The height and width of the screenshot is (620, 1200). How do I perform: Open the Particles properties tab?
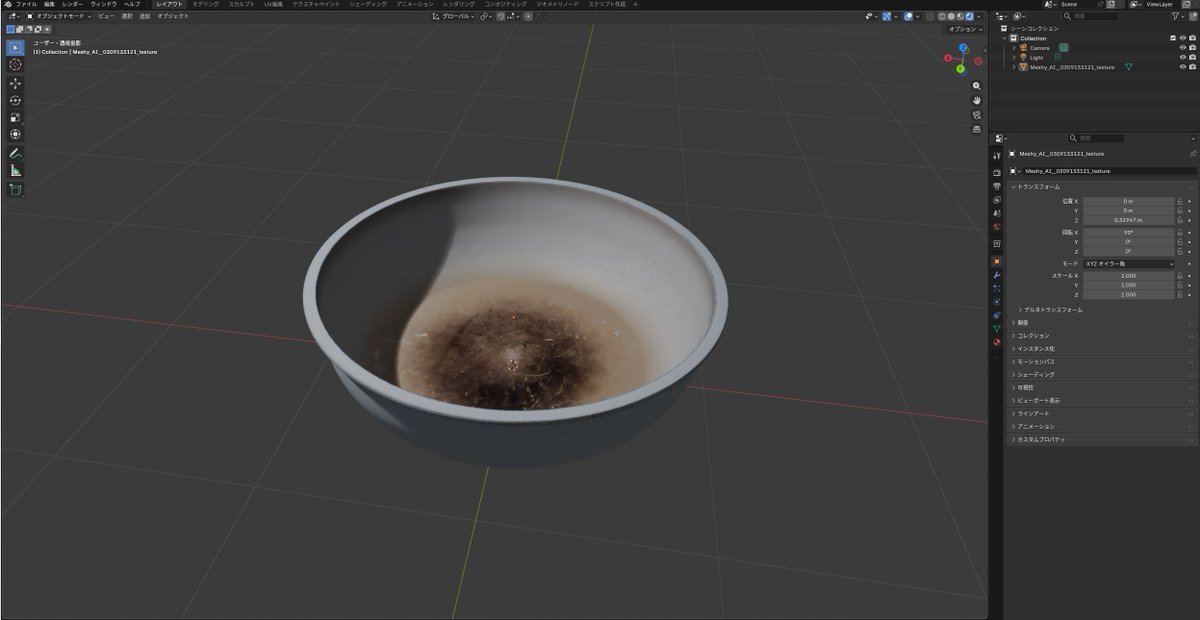click(996, 288)
